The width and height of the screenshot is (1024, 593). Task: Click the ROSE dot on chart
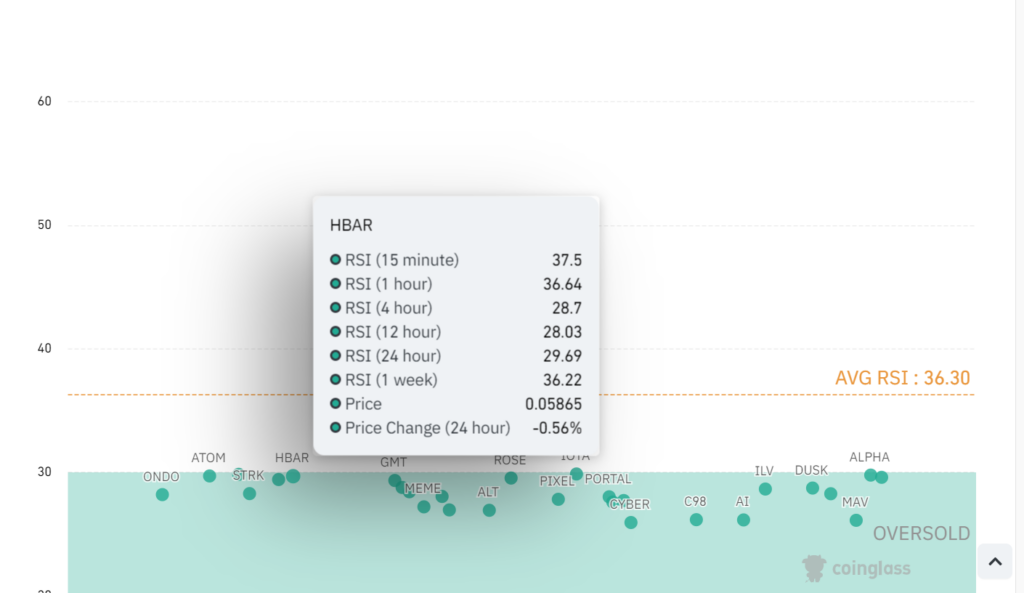511,478
